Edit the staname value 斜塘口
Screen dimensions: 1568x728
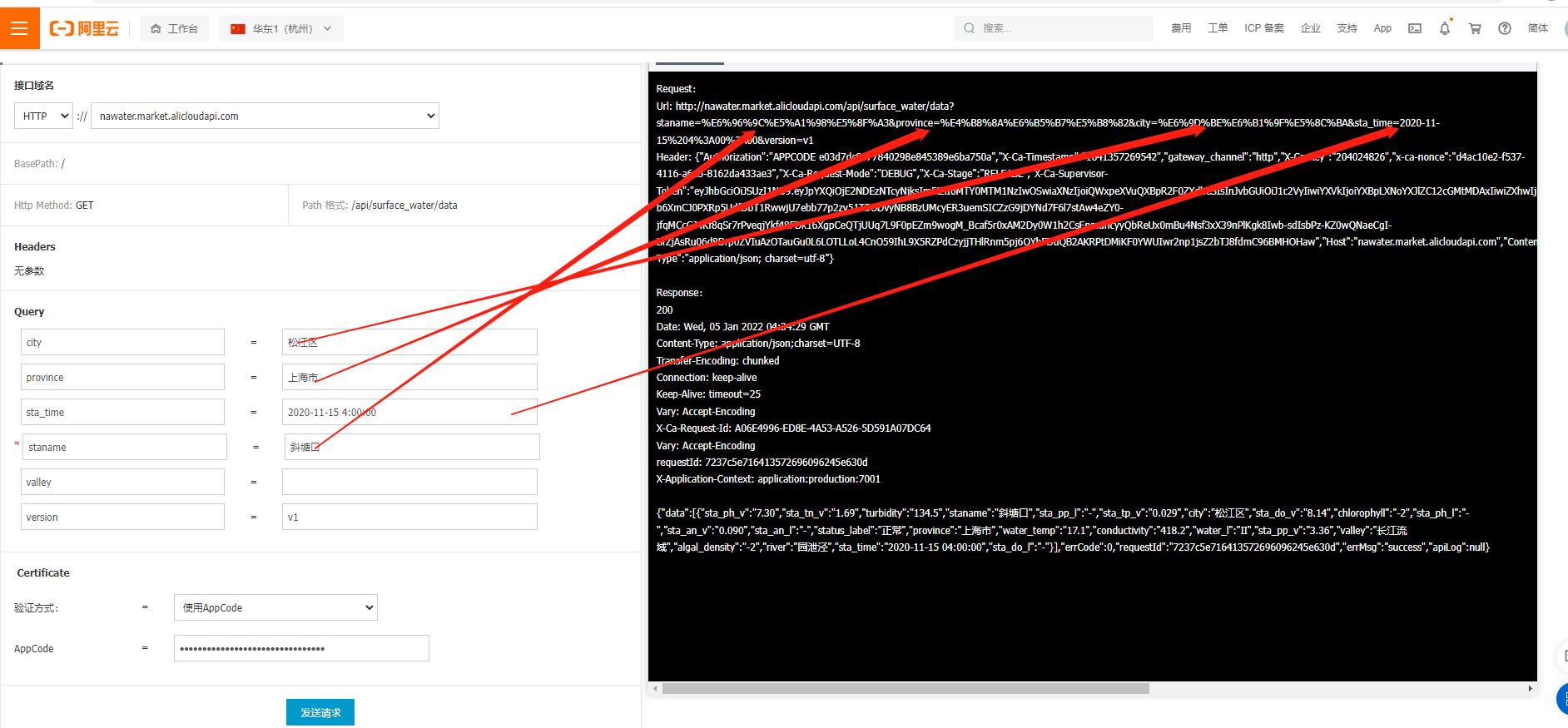click(x=412, y=447)
